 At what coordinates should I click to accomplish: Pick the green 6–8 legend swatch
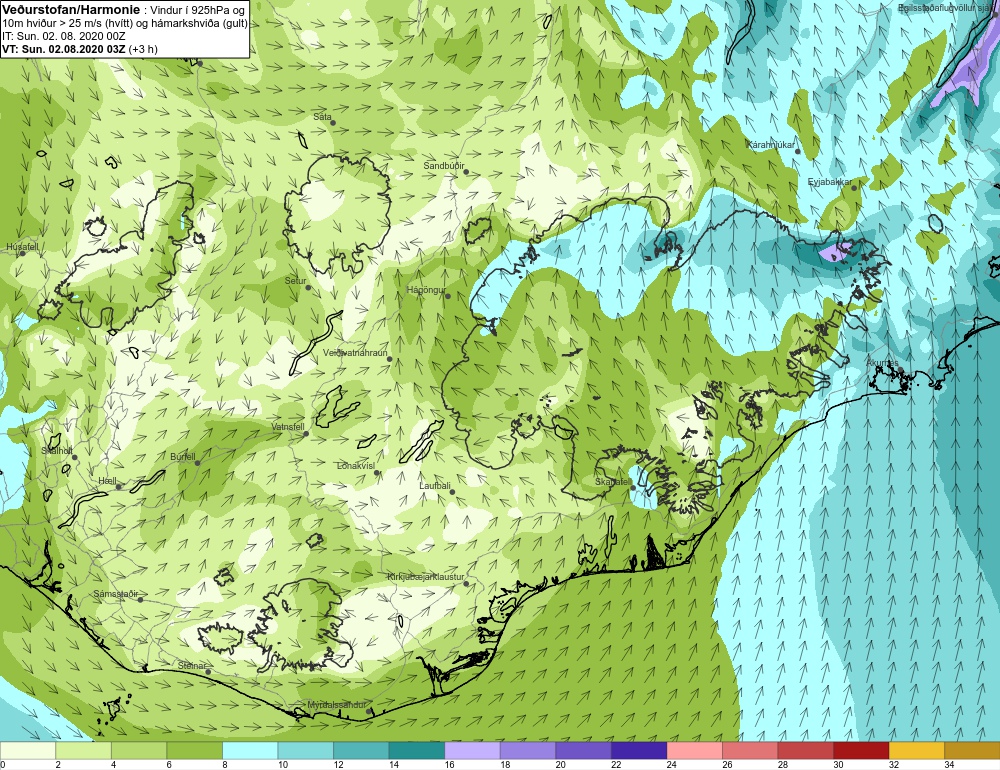coord(194,750)
